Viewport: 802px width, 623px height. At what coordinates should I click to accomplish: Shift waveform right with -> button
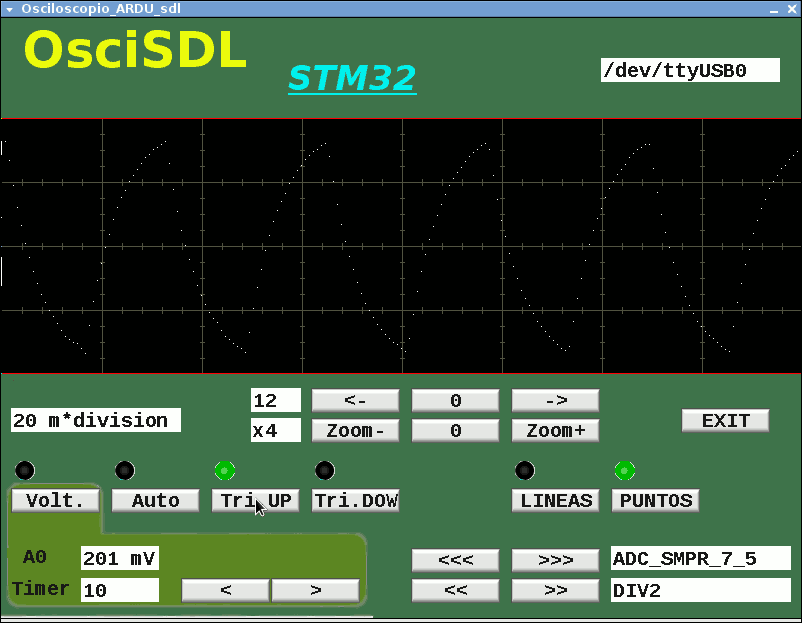[555, 400]
